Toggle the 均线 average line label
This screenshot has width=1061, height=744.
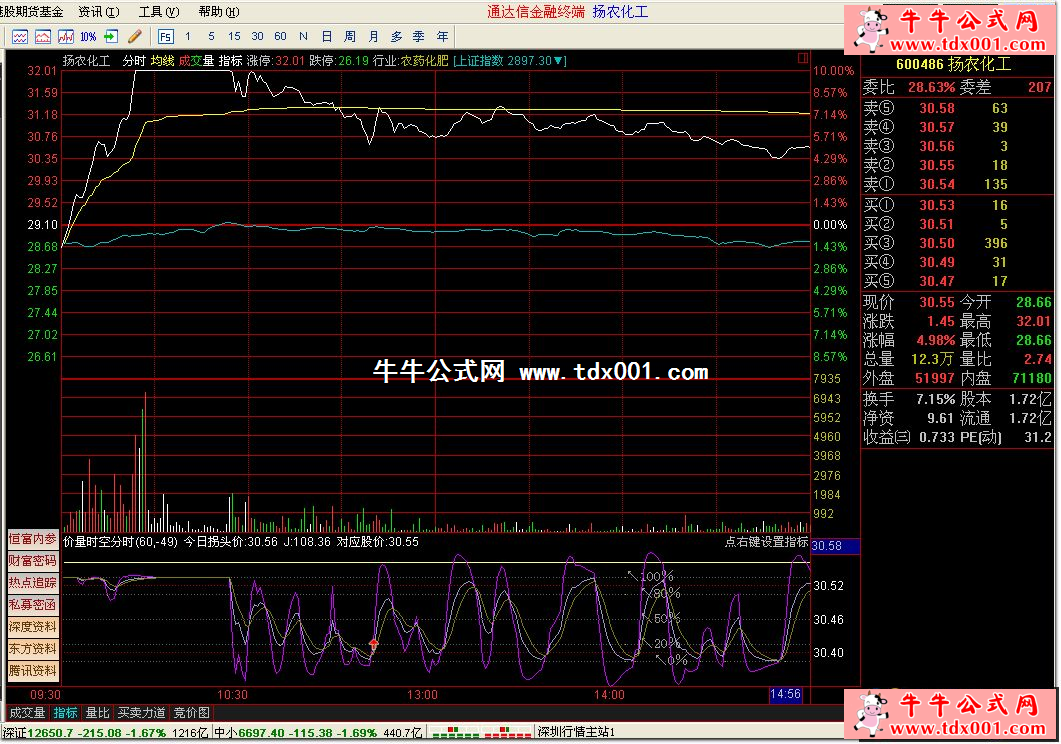coord(162,61)
